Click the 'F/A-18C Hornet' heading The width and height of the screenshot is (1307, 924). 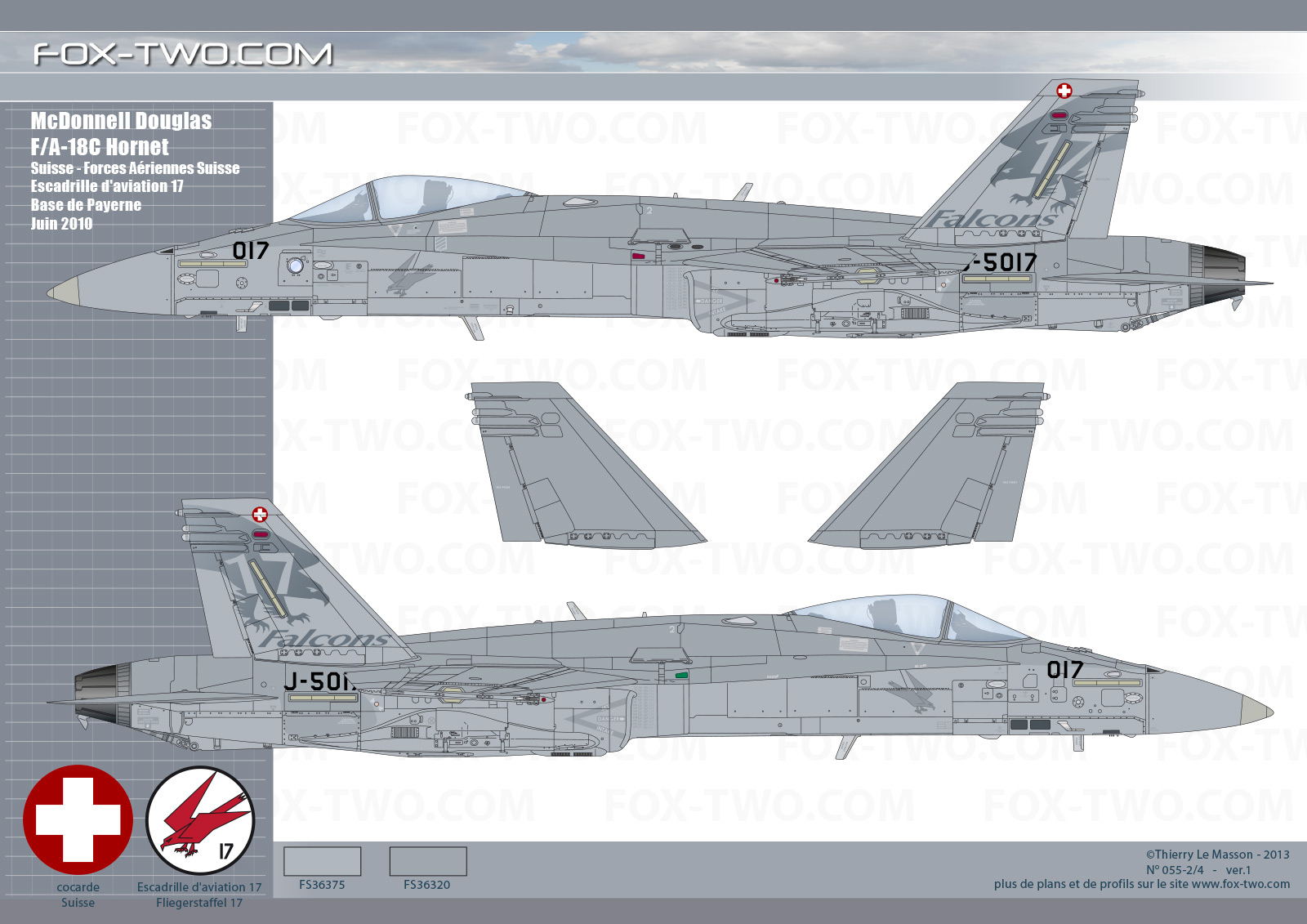[x=100, y=147]
